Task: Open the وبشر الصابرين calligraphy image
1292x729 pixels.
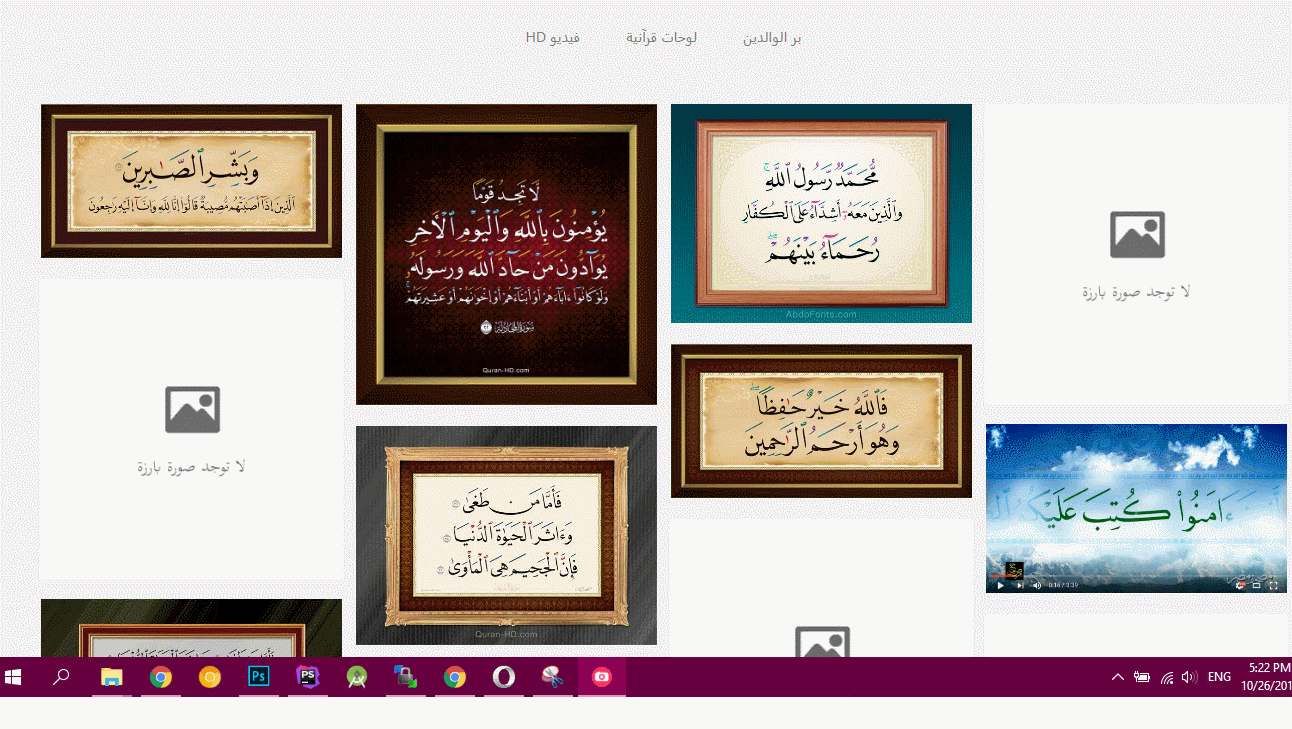Action: point(191,181)
